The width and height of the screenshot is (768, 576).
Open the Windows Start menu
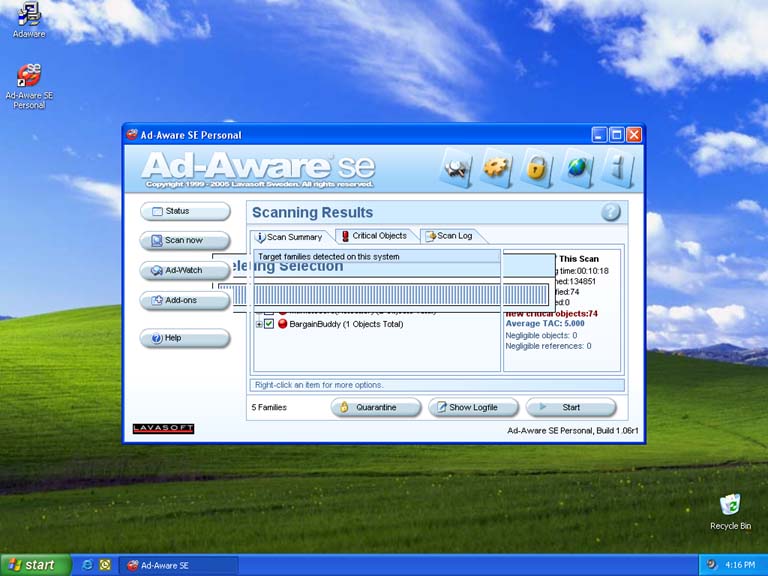(x=35, y=565)
